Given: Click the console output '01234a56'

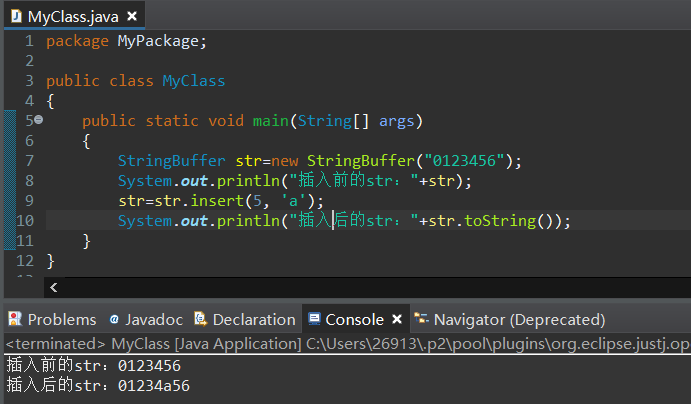Looking at the screenshot, I should pos(153,385).
